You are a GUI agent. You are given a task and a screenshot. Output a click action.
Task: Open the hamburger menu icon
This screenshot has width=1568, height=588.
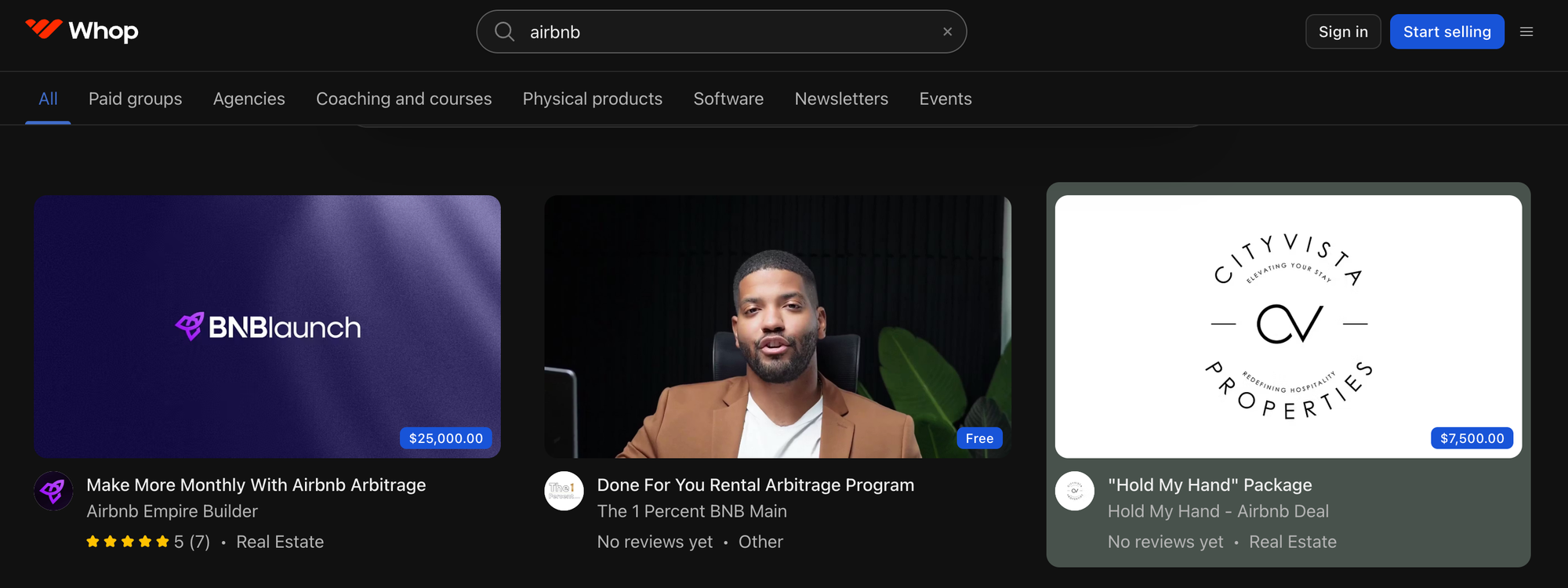point(1526,31)
